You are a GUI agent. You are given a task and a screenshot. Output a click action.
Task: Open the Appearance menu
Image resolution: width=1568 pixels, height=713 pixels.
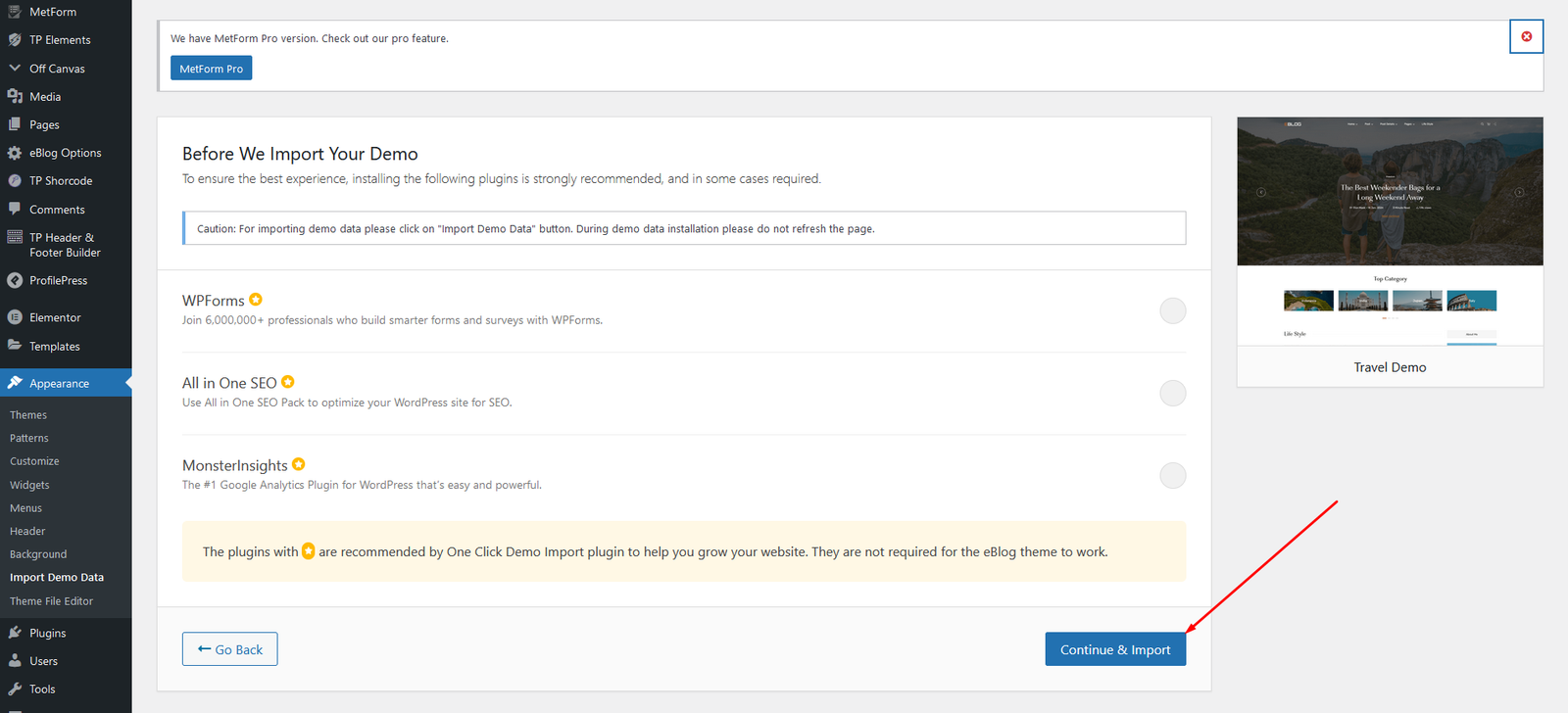click(59, 383)
